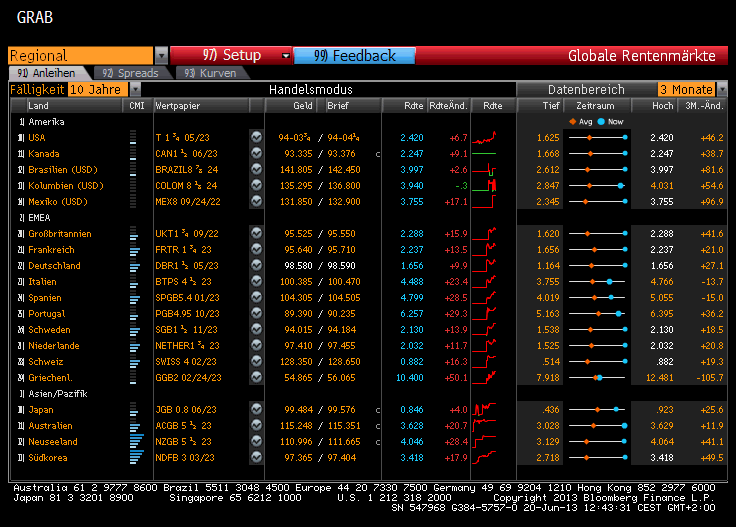
Task: Click the chart icon in Schweiz row
Action: coord(256,361)
